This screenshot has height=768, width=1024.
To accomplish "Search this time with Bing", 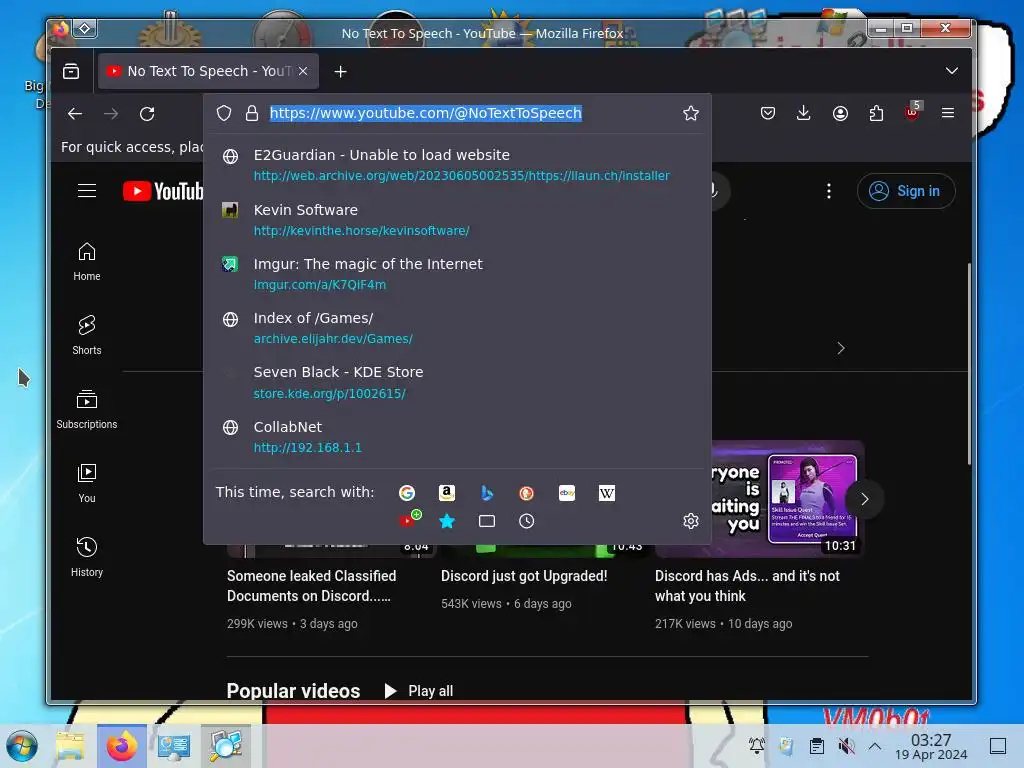I will click(x=487, y=493).
